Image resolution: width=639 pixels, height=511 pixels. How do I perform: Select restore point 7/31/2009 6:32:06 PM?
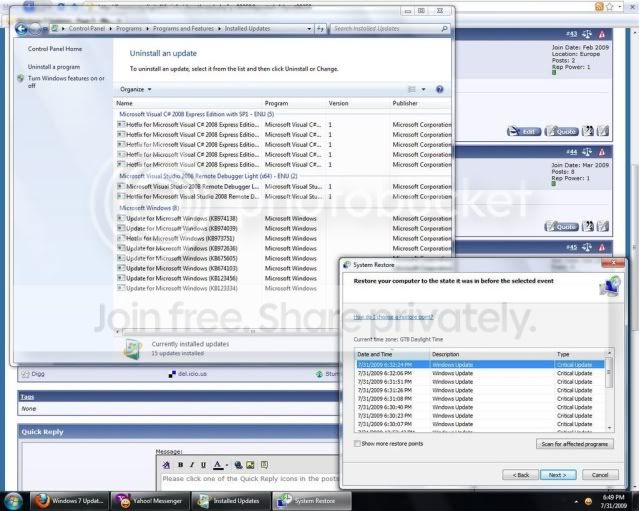click(x=480, y=373)
